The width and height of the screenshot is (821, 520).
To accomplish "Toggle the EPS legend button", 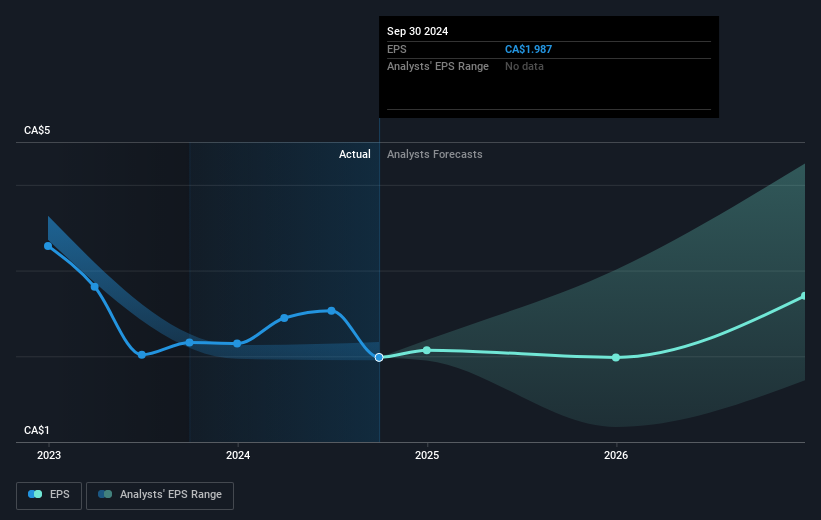I will tap(49, 495).
